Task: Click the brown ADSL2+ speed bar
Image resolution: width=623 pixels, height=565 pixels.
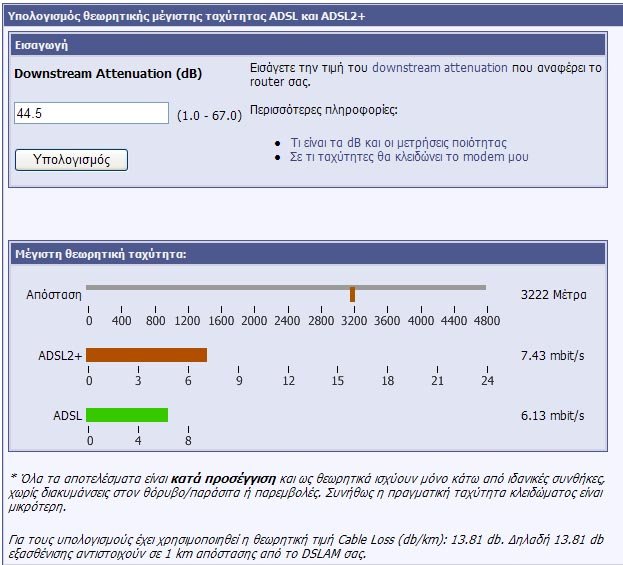Action: [147, 355]
